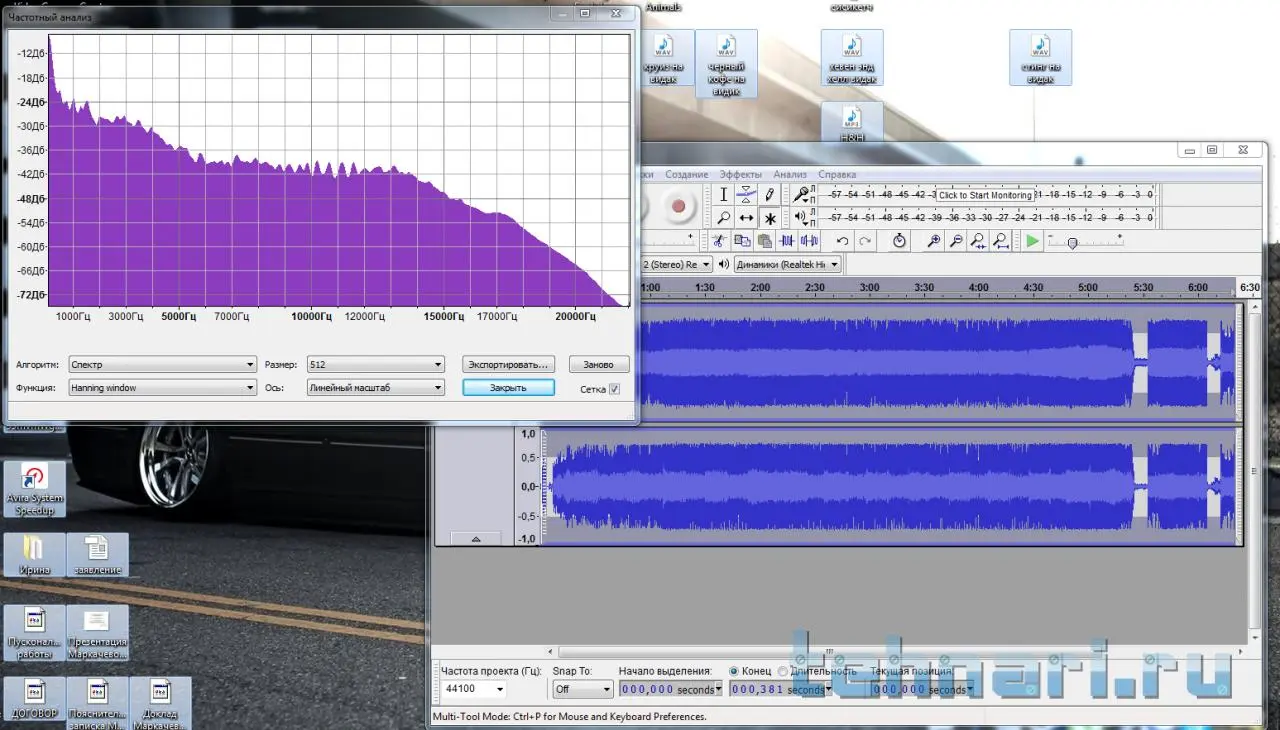The image size is (1280, 730).
Task: Adjust the playback speed slider
Action: click(x=1072, y=242)
